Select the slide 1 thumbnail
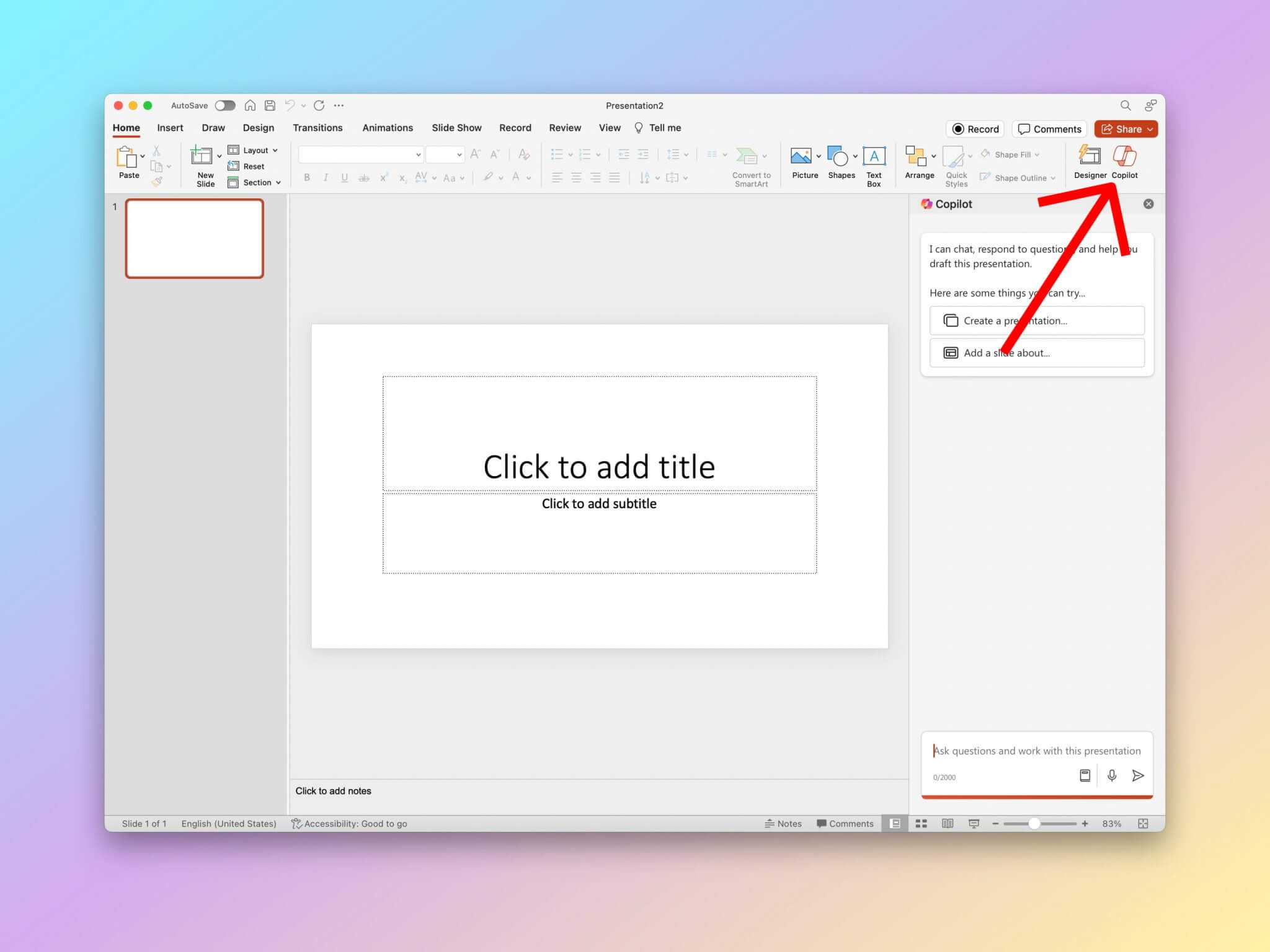The height and width of the screenshot is (952, 1270). point(195,238)
